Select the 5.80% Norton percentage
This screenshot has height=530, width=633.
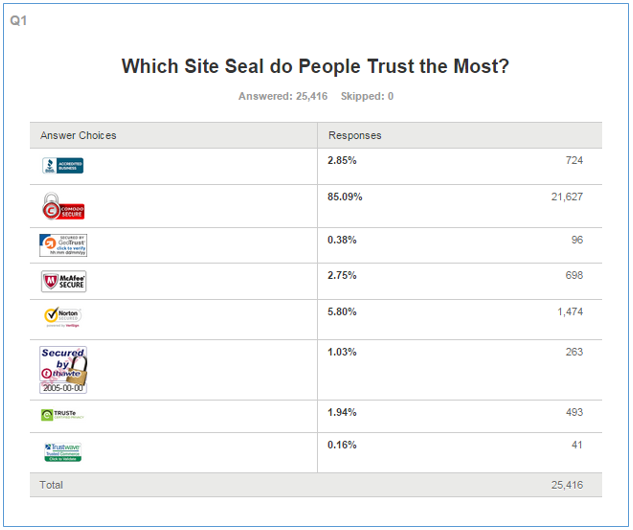click(x=342, y=312)
